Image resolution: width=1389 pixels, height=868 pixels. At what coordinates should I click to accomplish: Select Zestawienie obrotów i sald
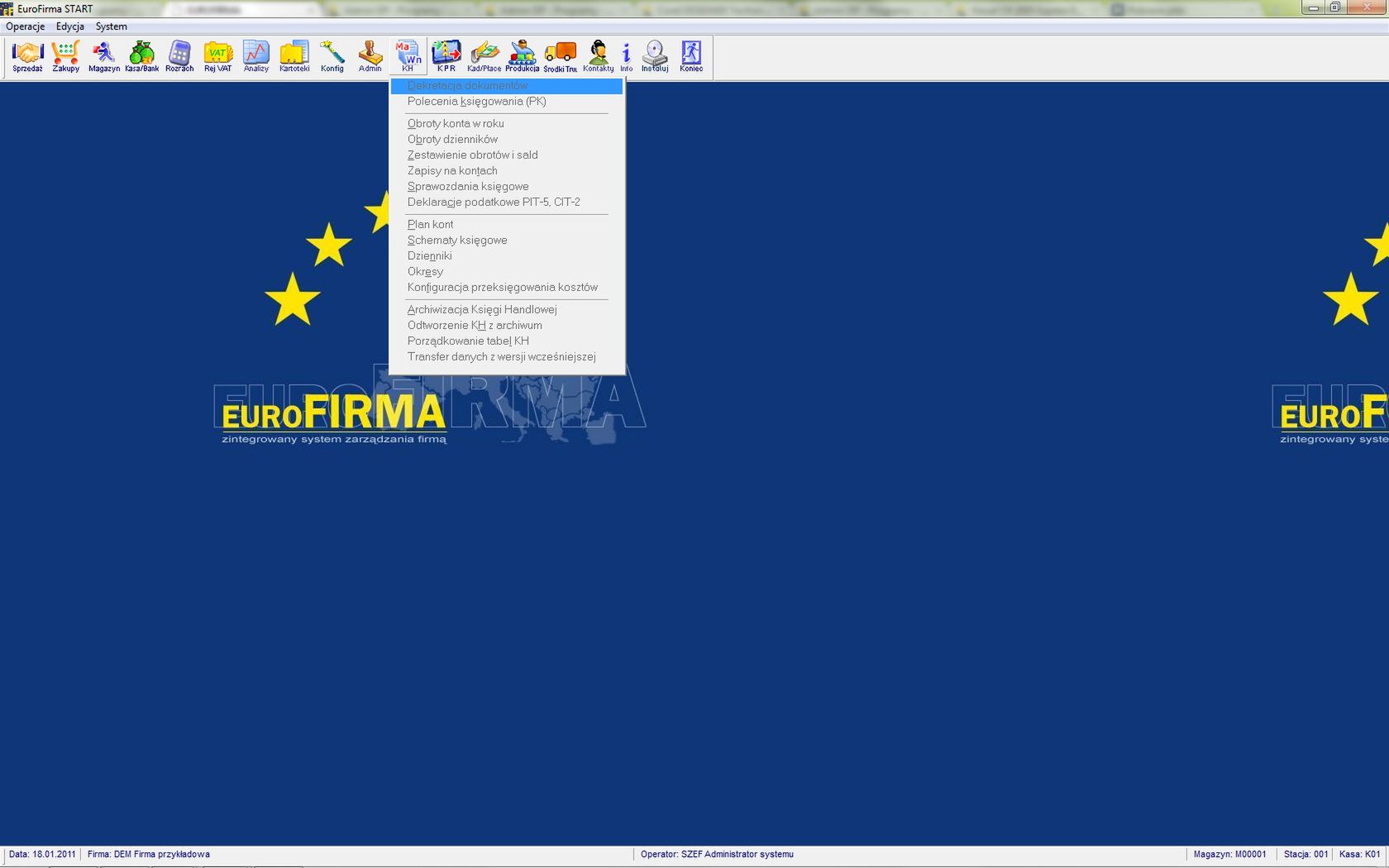(x=507, y=155)
